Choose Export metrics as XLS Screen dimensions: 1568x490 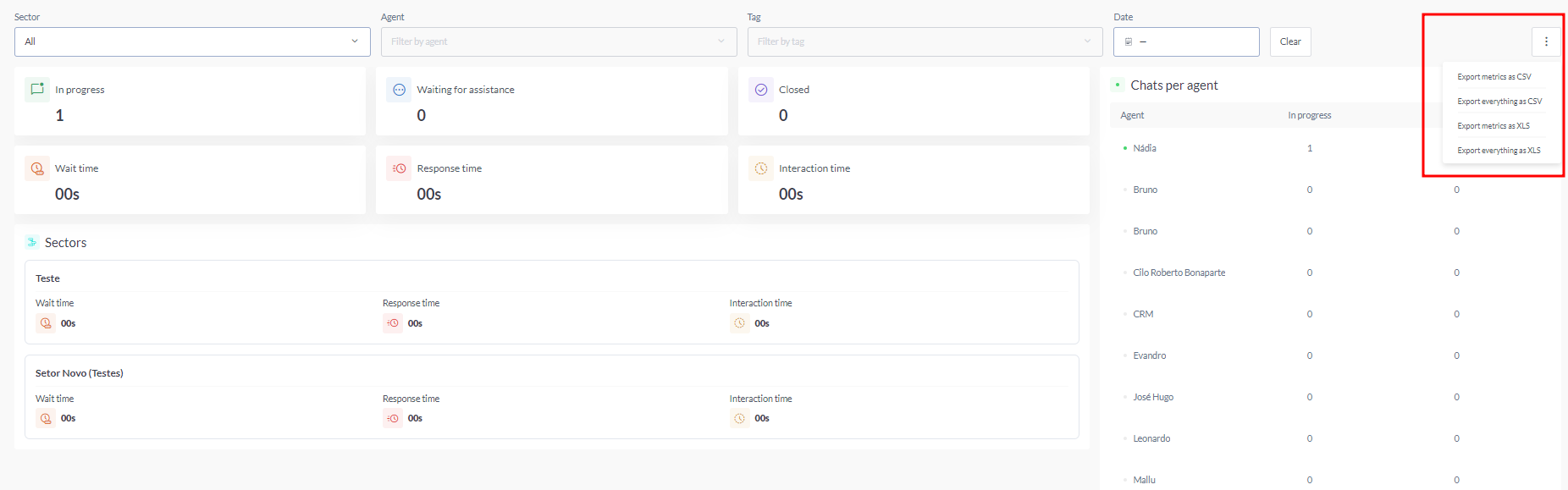click(1493, 126)
